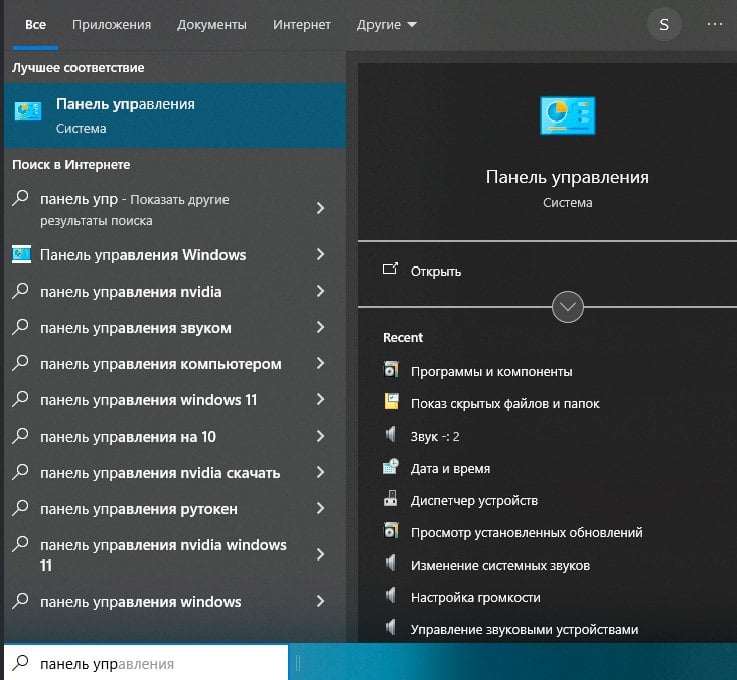Switch to the Документы tab
This screenshot has height=680, width=737.
pos(212,25)
